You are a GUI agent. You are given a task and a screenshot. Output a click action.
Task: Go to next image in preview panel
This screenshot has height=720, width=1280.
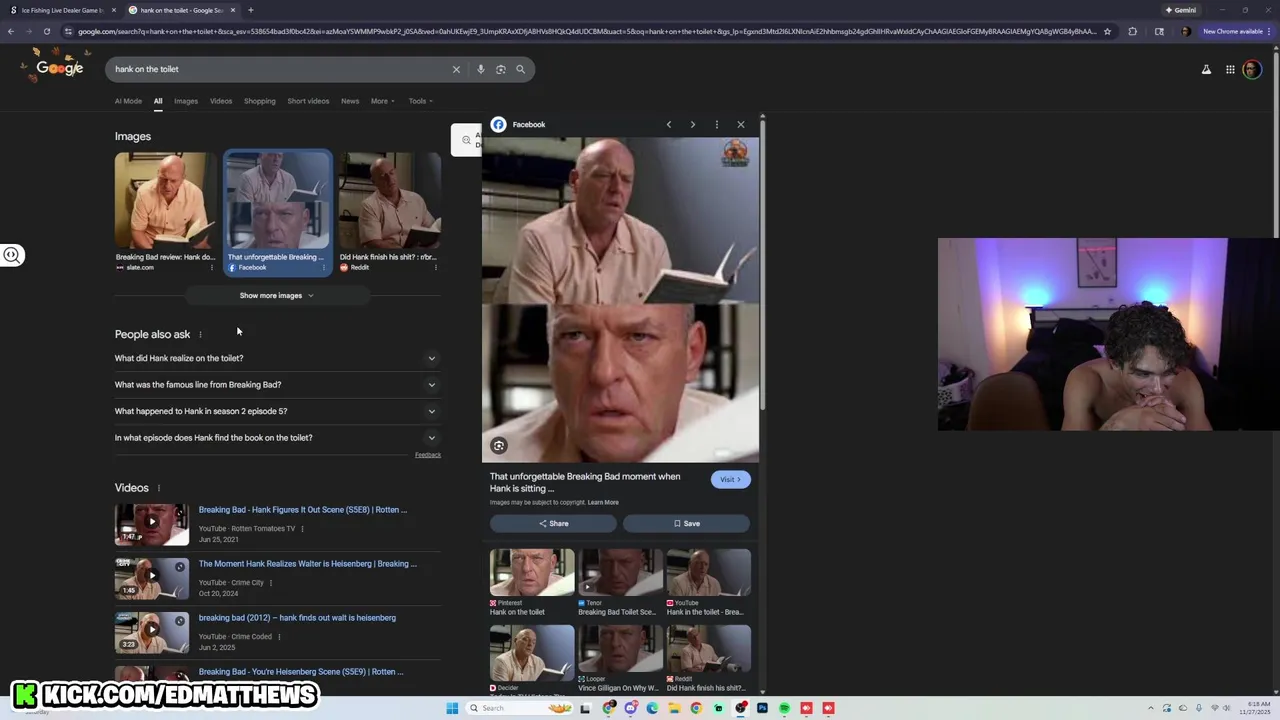point(692,124)
